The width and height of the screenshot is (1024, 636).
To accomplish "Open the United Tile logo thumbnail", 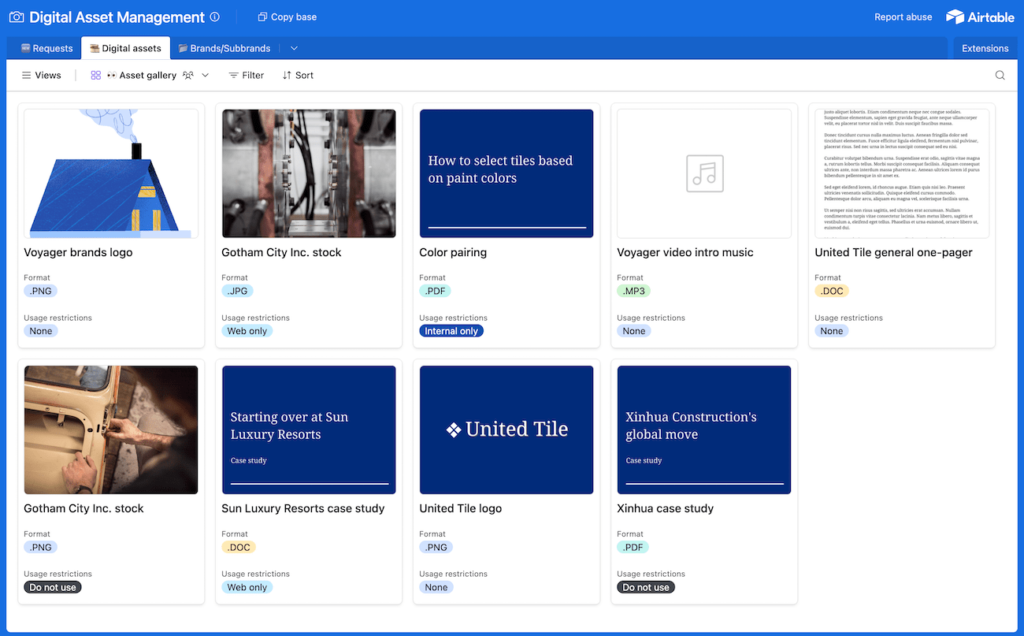I will coord(506,429).
